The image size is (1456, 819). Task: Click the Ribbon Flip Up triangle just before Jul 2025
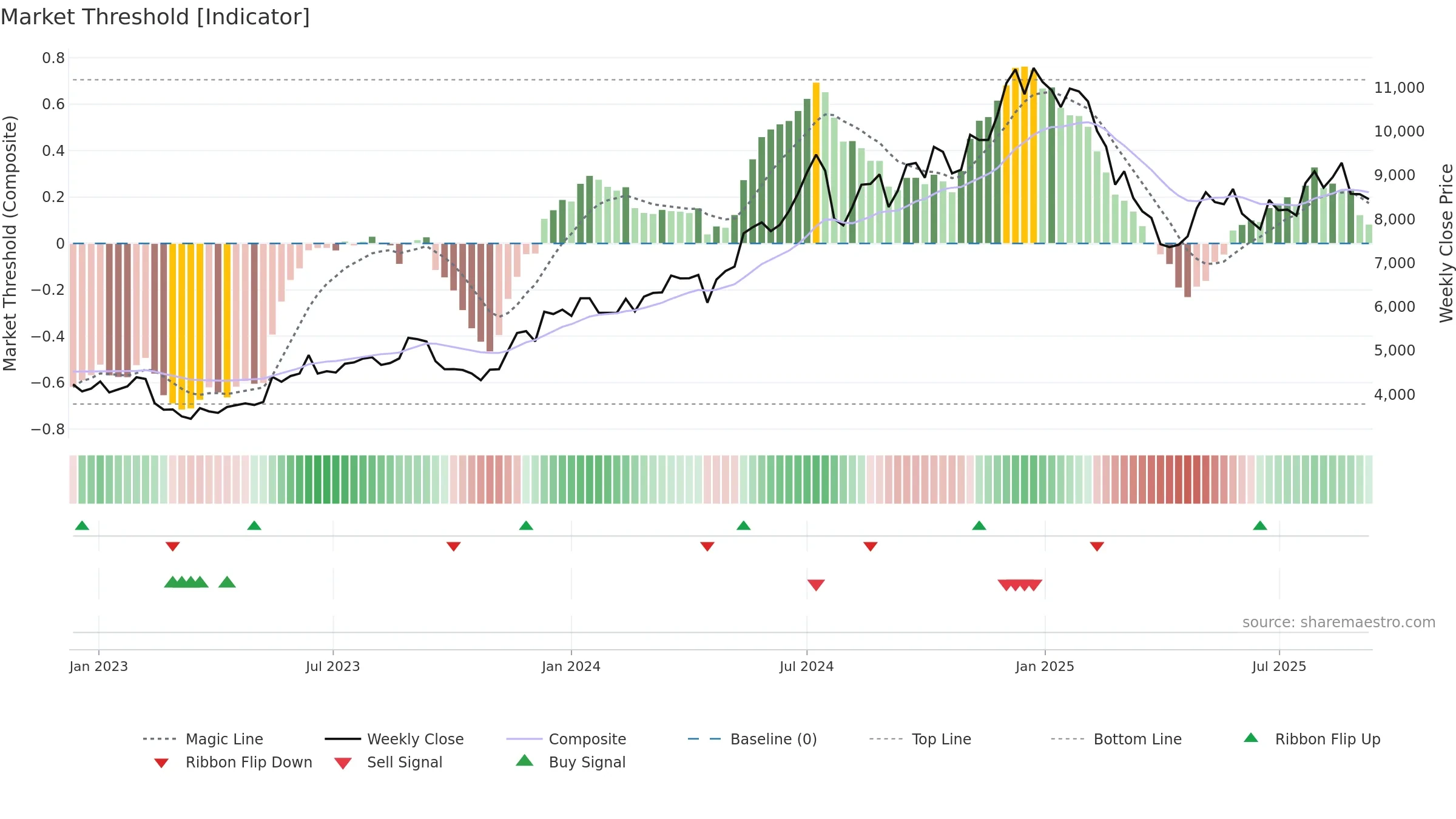1260,525
